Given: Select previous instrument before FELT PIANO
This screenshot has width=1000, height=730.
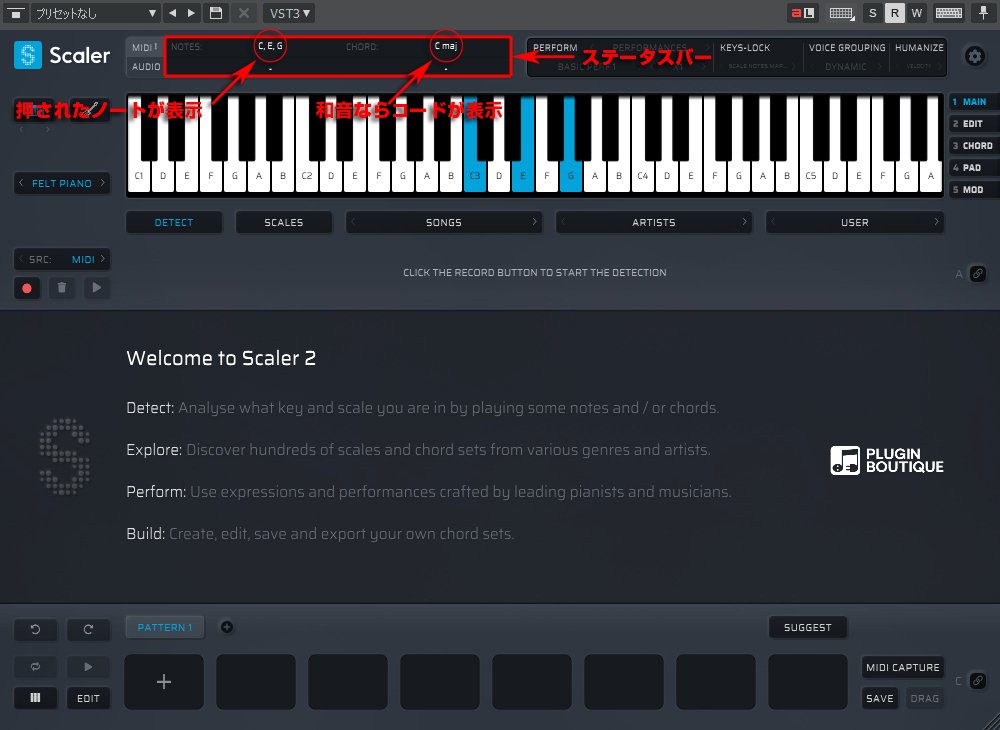Looking at the screenshot, I should pos(21,183).
